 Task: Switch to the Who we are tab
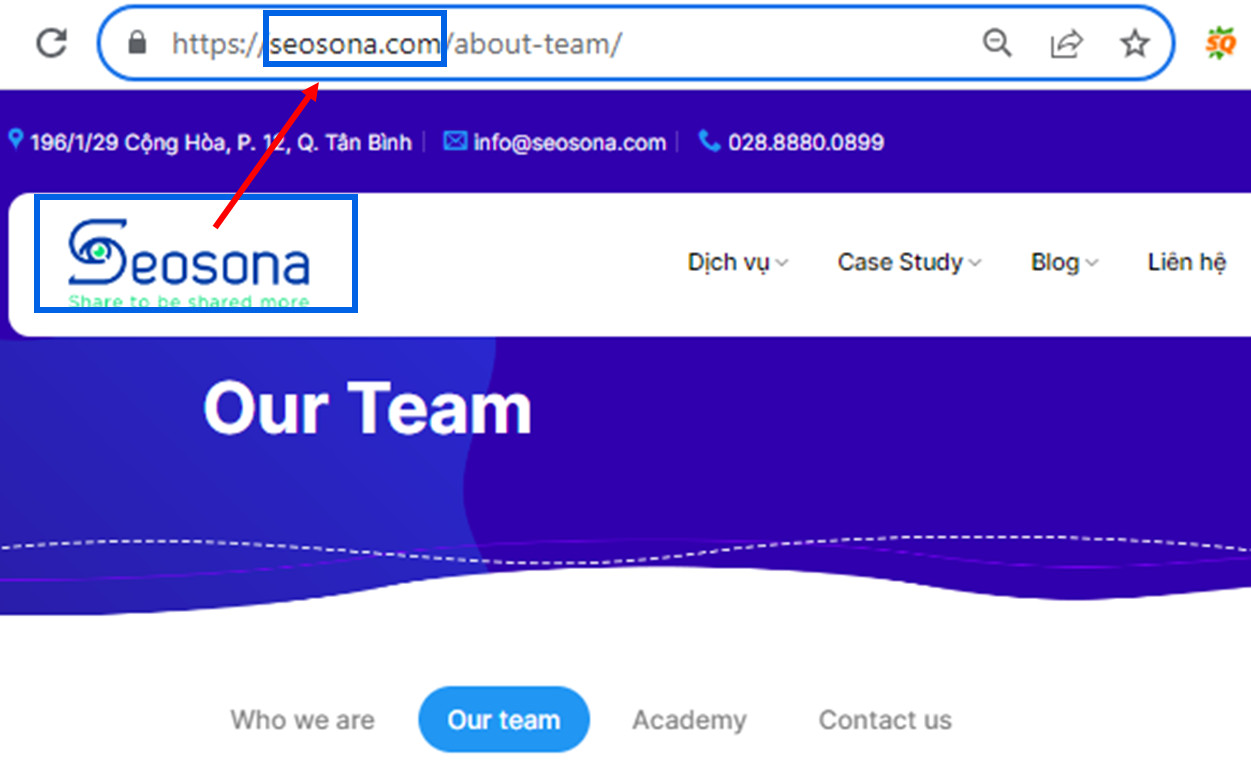(302, 720)
